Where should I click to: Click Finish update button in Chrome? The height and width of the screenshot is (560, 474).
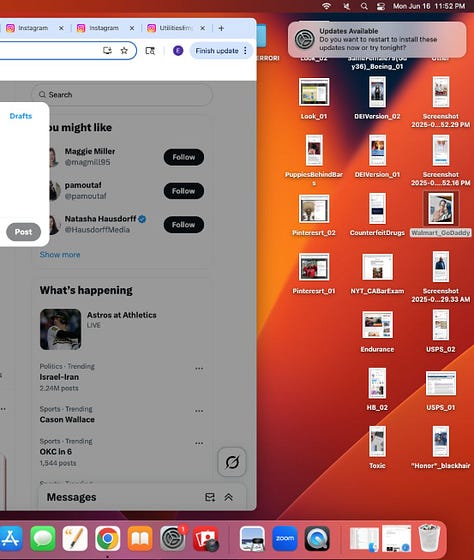(x=217, y=51)
